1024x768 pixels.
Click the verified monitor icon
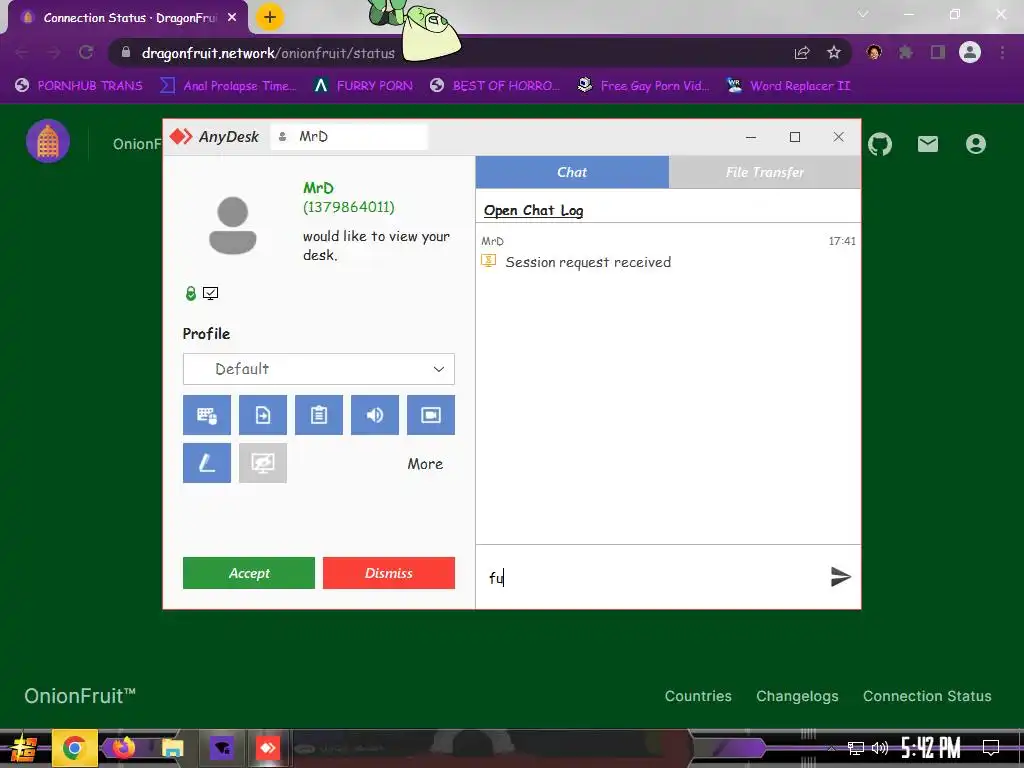coord(210,293)
